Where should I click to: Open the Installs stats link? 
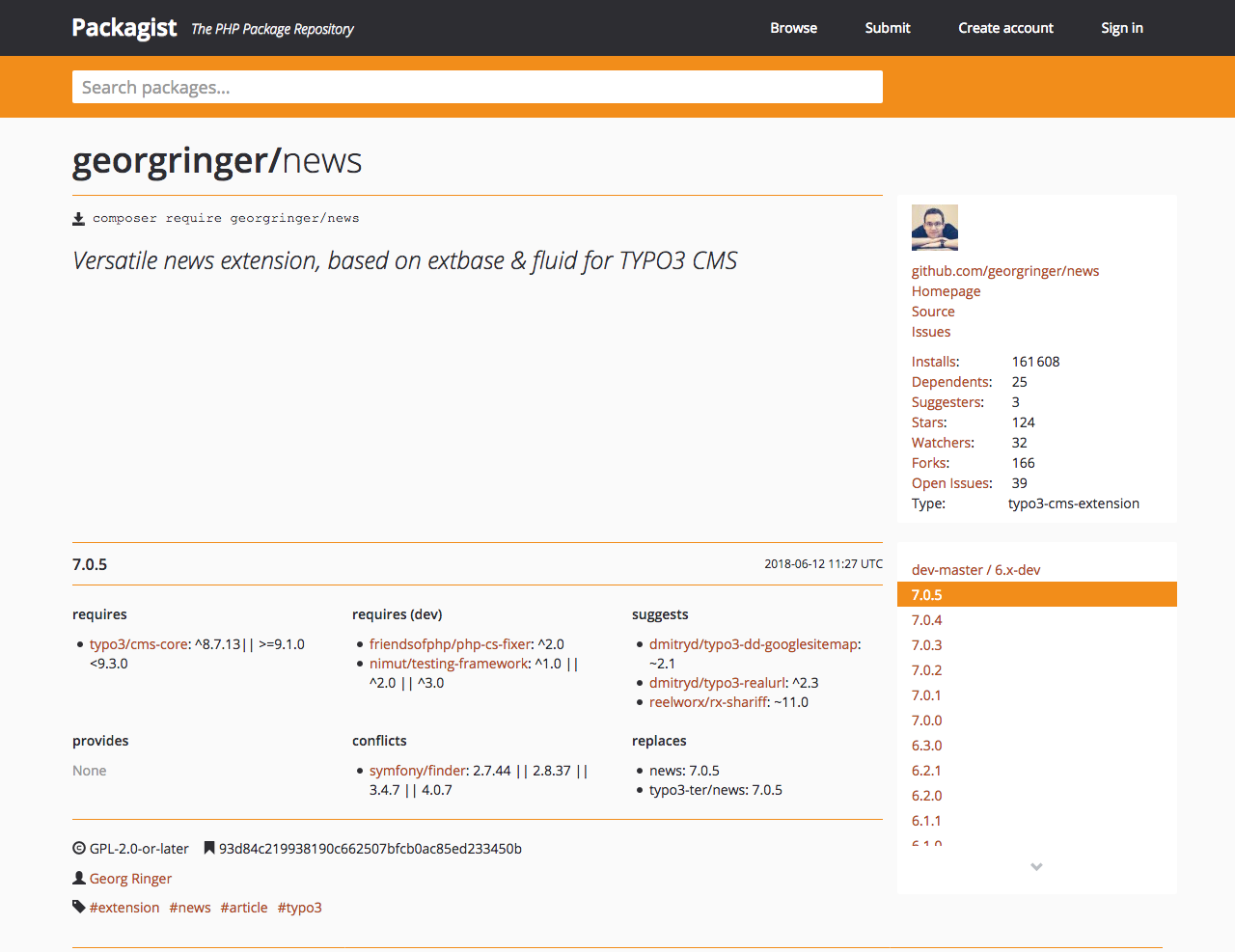(x=934, y=362)
